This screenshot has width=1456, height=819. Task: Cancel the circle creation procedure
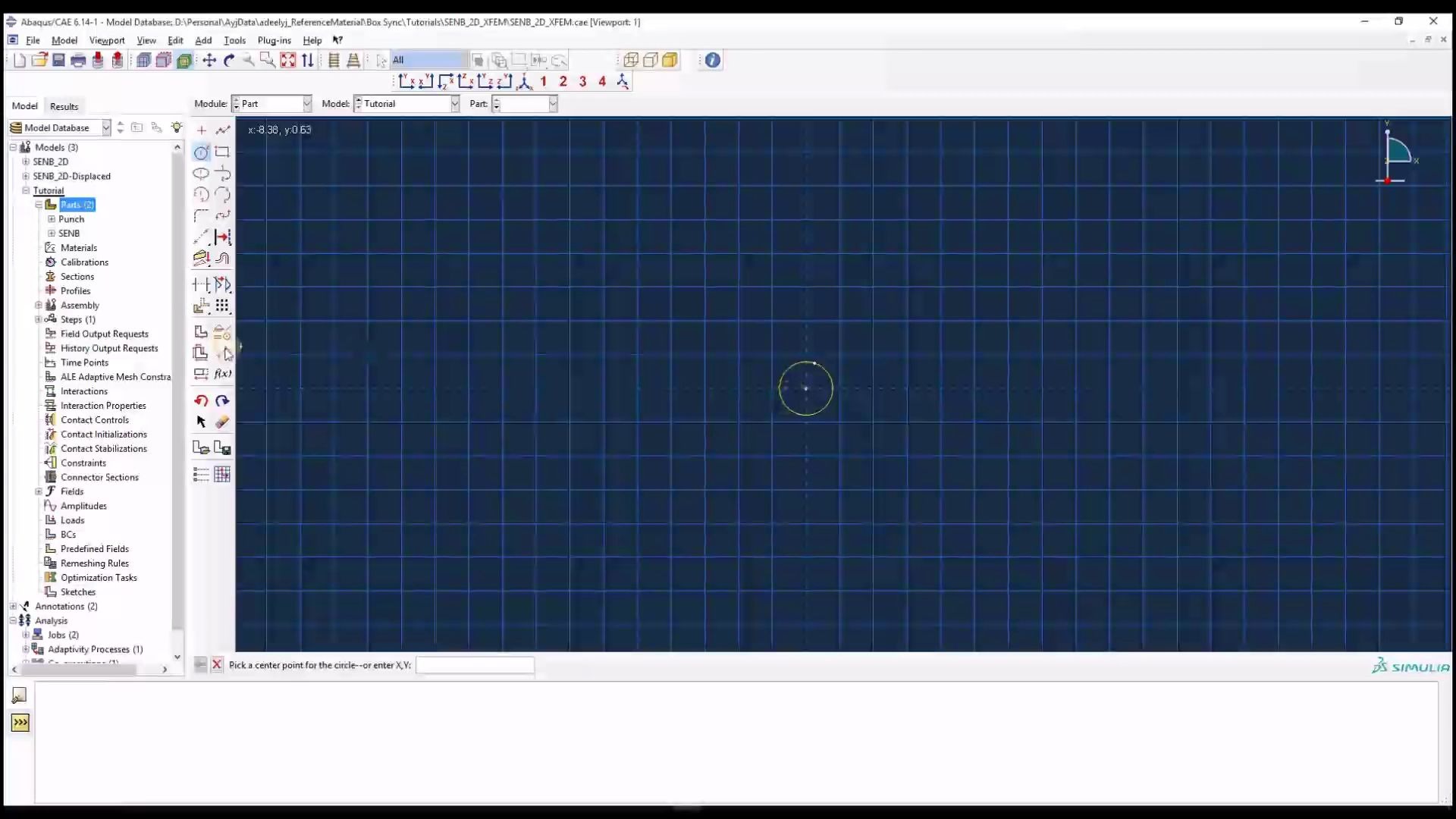click(x=218, y=664)
